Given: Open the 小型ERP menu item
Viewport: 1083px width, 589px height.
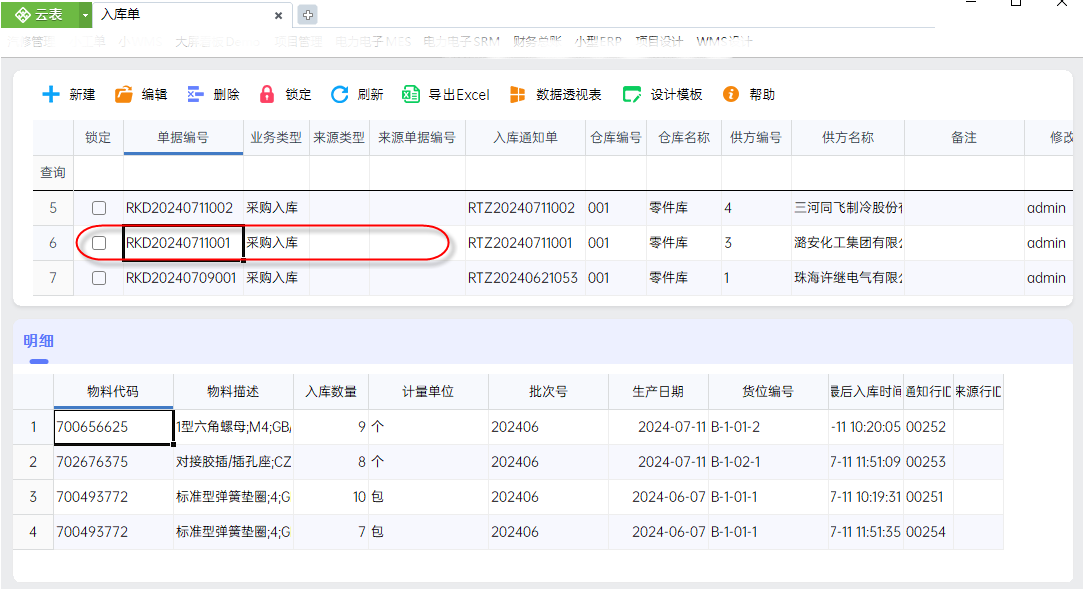Looking at the screenshot, I should coord(598,41).
